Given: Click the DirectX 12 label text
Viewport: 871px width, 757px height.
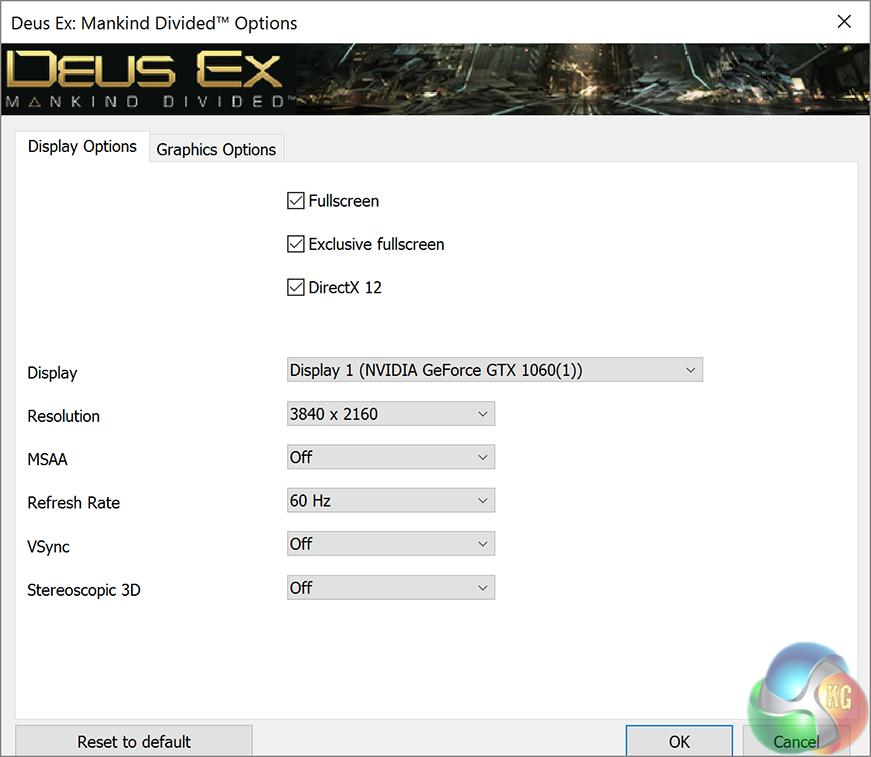Looking at the screenshot, I should (345, 288).
